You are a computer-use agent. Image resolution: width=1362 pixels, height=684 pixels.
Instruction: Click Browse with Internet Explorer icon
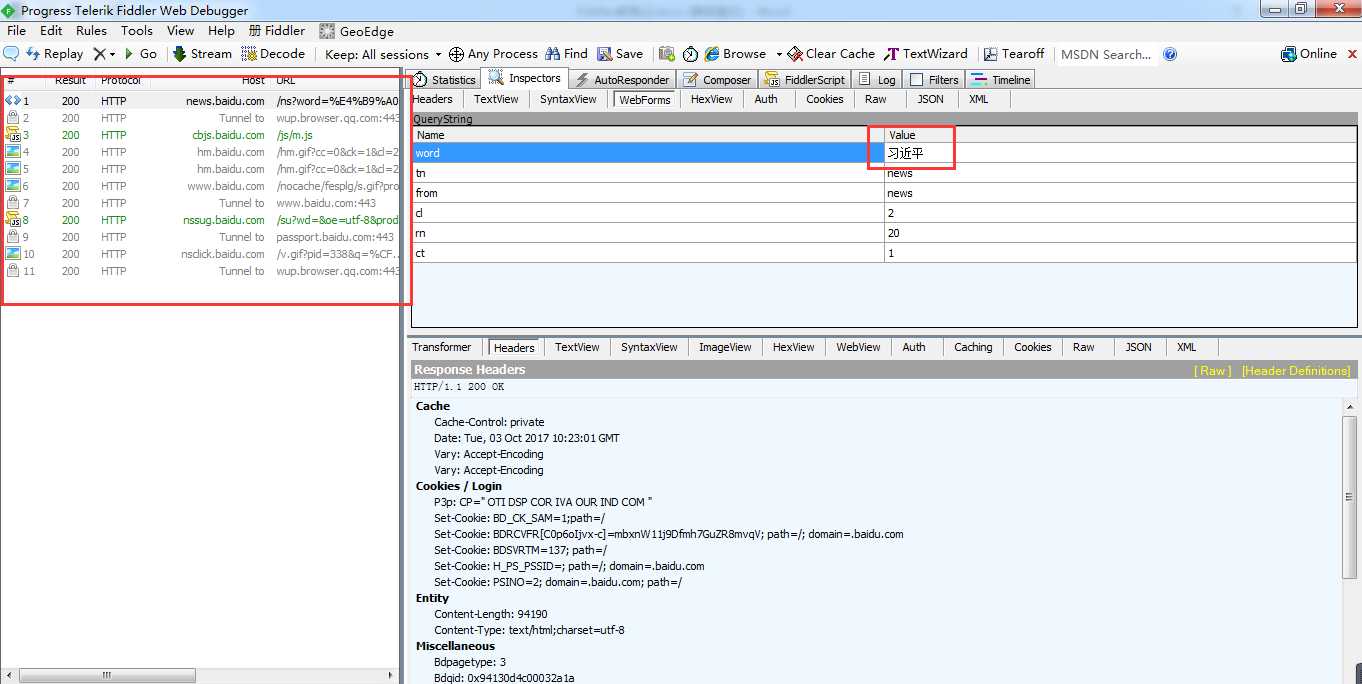[x=735, y=54]
